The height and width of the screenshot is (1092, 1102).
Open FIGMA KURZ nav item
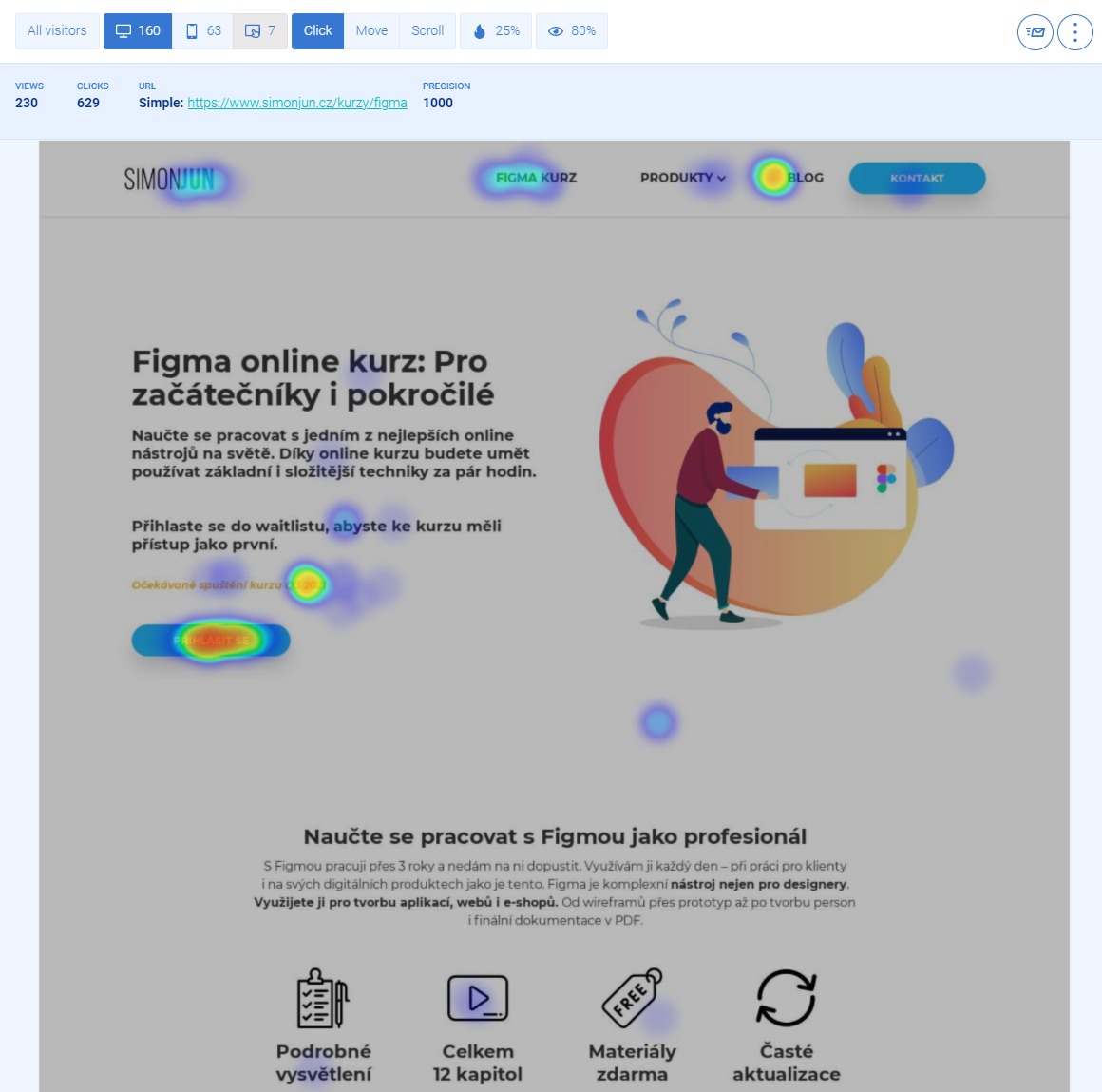click(536, 178)
